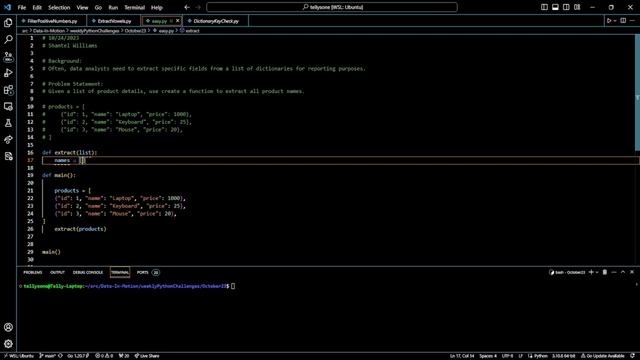The height and width of the screenshot is (360, 640).
Task: Click the extract symbol in breadcrumb
Action: click(x=190, y=31)
